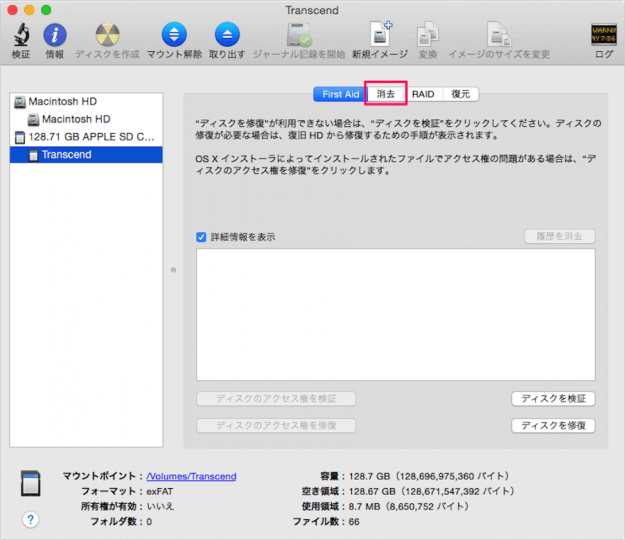Click the sidebar divider resize handle
This screenshot has height=540, width=625.
click(173, 270)
